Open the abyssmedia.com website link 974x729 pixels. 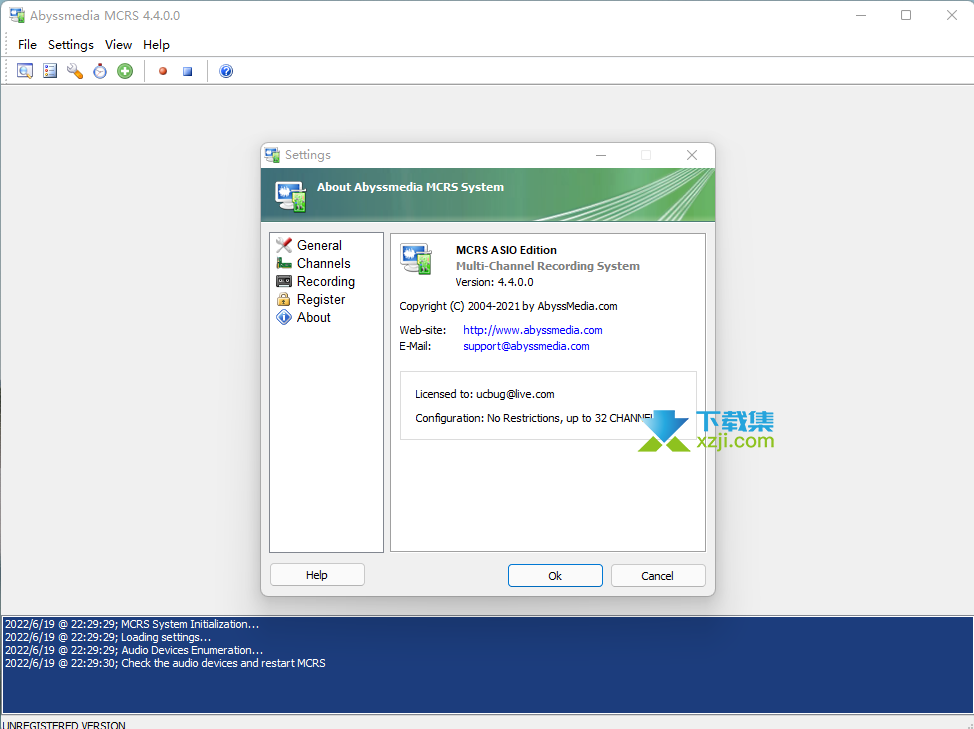coord(533,330)
